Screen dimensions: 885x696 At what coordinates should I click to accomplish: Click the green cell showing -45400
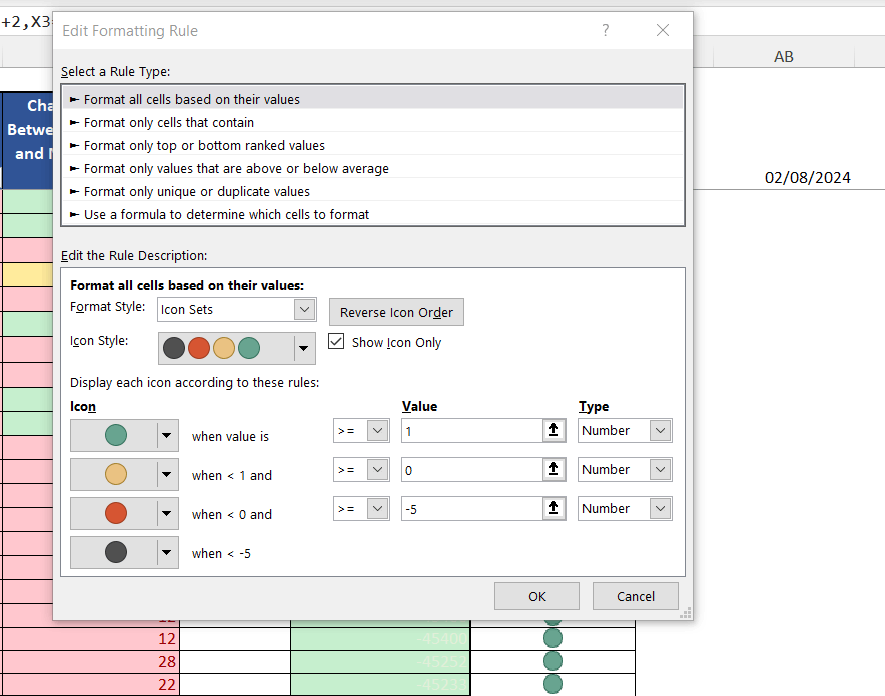coord(380,638)
